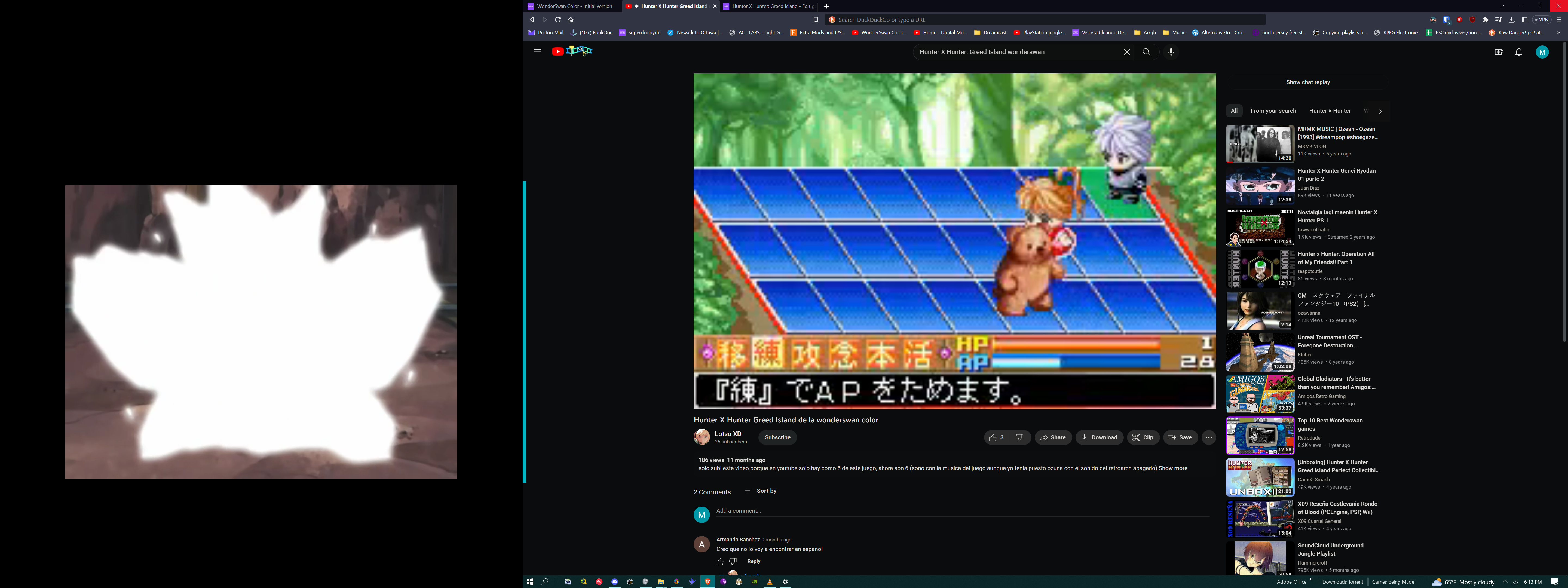Click the Create video camera icon
The image size is (1568, 588).
point(1499,52)
